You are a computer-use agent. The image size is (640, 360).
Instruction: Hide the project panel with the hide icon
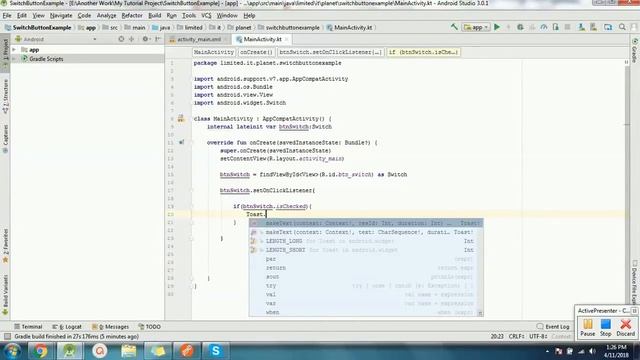pyautogui.click(x=158, y=39)
